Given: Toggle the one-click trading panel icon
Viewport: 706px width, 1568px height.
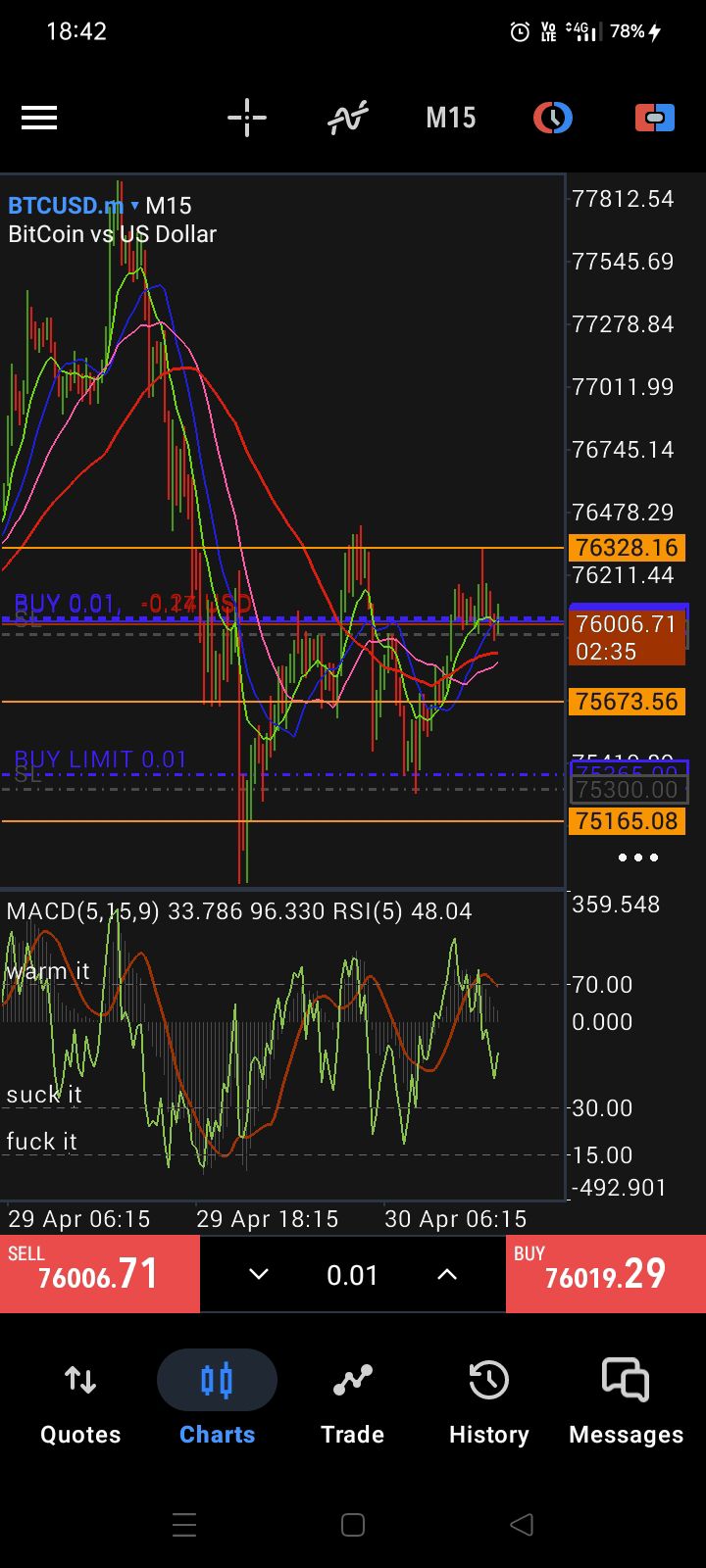Looking at the screenshot, I should coord(654,119).
